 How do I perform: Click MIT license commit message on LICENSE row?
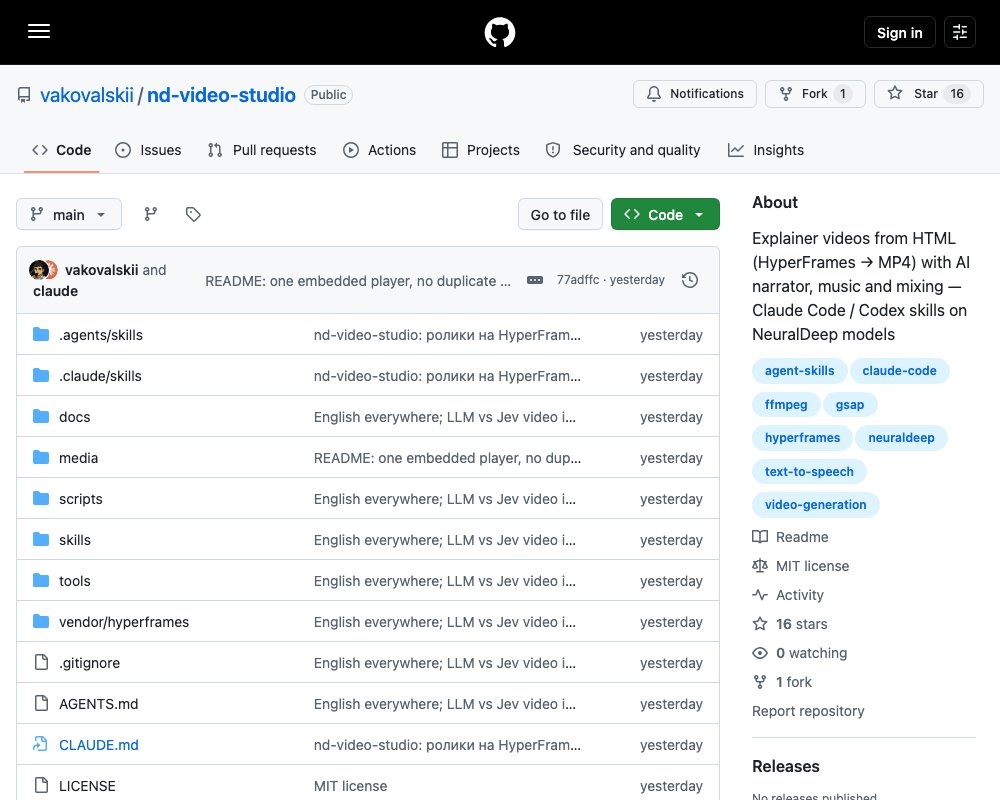pos(350,786)
